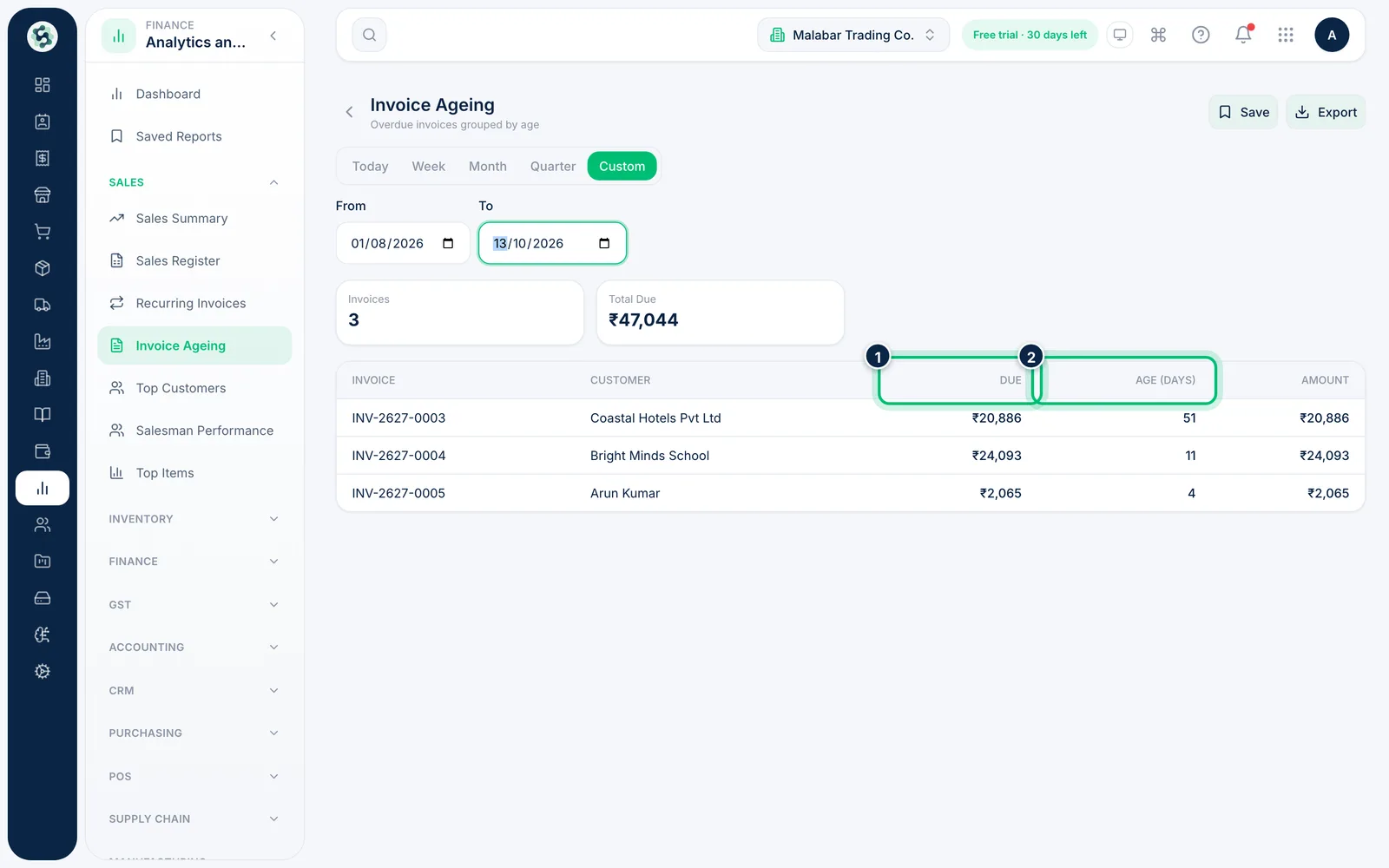Image resolution: width=1389 pixels, height=868 pixels.
Task: Open the help question mark icon
Action: 1201,35
